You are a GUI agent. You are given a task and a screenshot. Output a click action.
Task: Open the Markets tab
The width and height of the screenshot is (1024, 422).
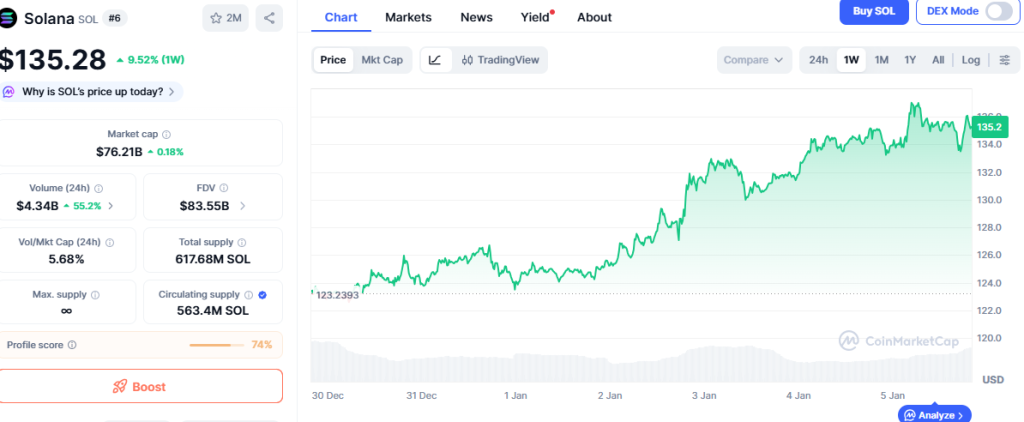pos(408,17)
